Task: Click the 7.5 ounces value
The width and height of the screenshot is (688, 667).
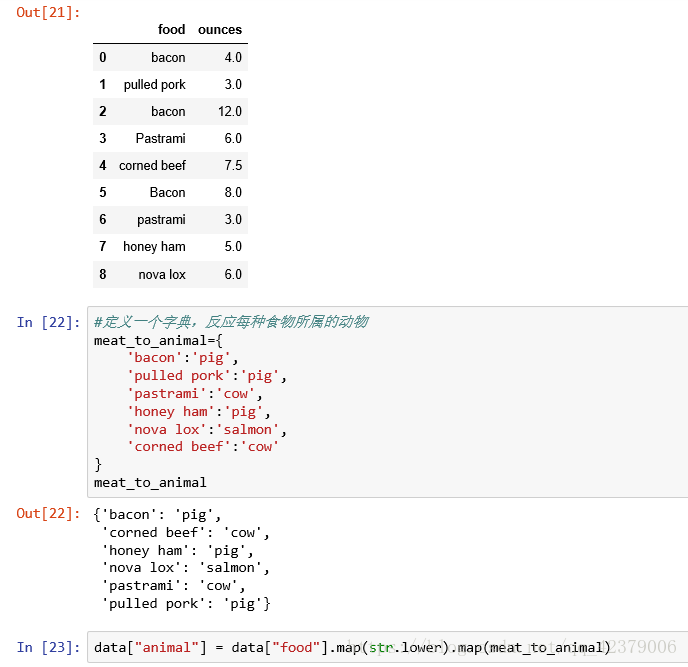Action: click(233, 165)
